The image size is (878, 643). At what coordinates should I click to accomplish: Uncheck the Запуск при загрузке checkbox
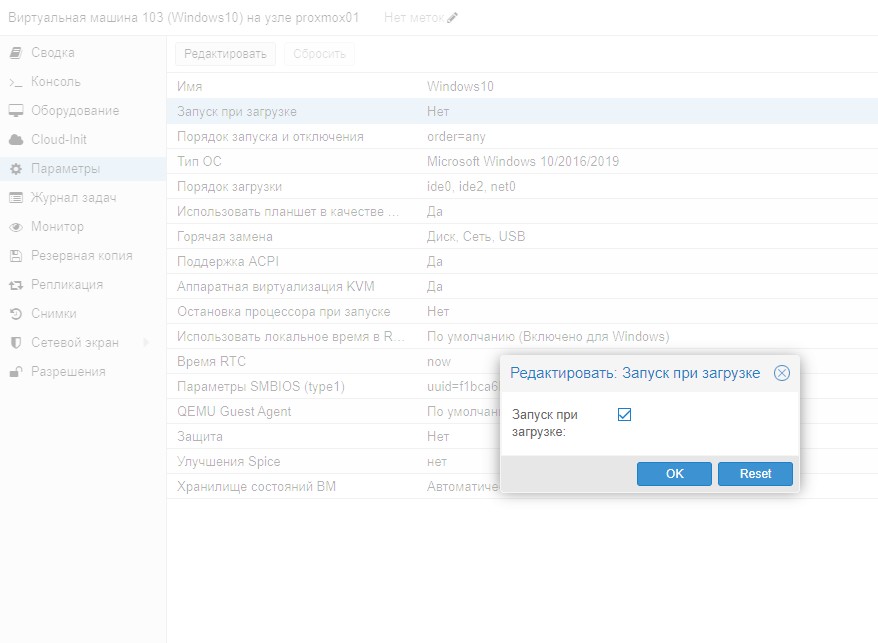[x=625, y=415]
